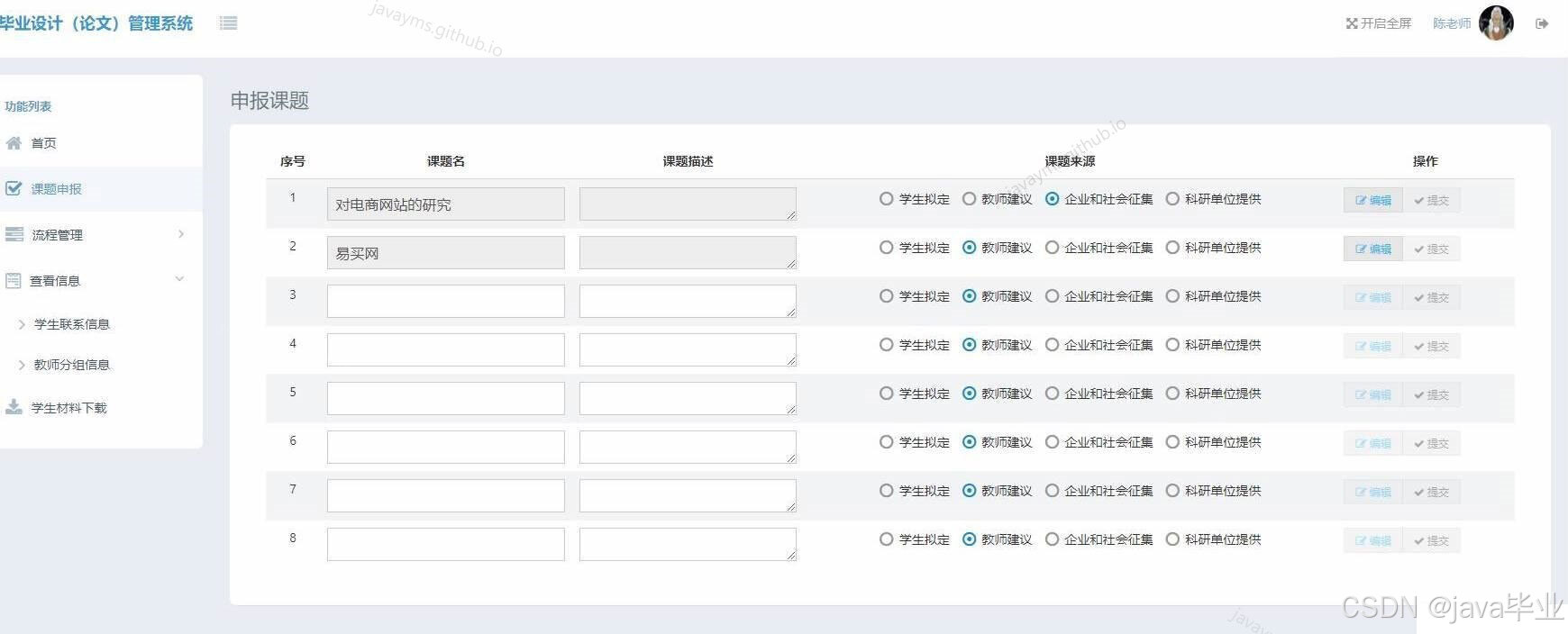
Task: Select 企业和社会征集 radio in row 2
Action: click(x=1053, y=248)
